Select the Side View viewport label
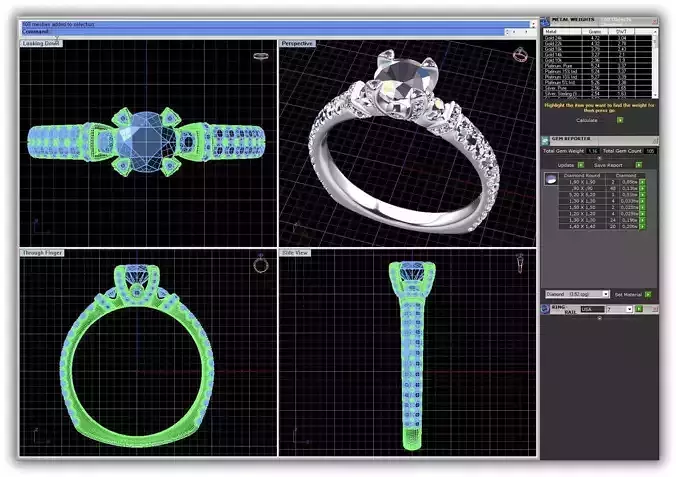Viewport: 676px width, 477px height. coord(295,253)
